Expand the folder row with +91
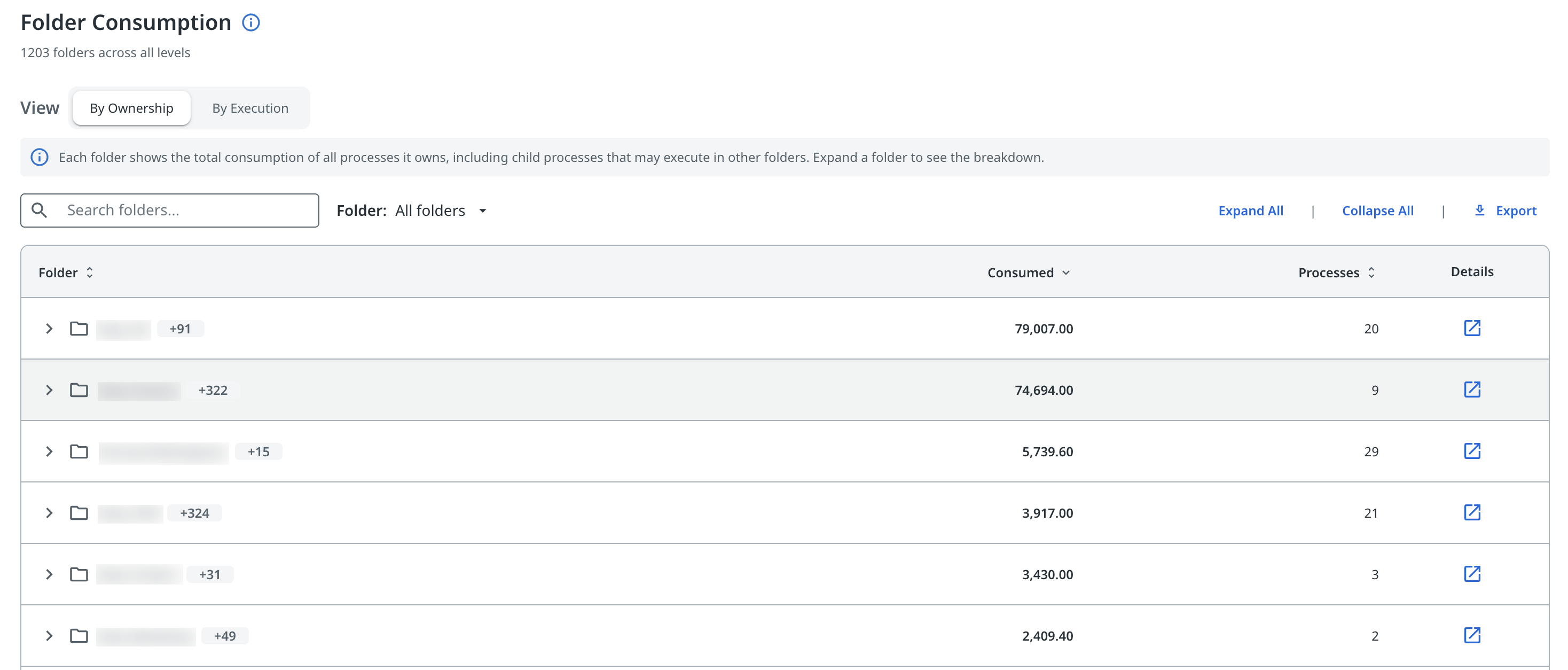The image size is (1568, 670). pos(49,329)
